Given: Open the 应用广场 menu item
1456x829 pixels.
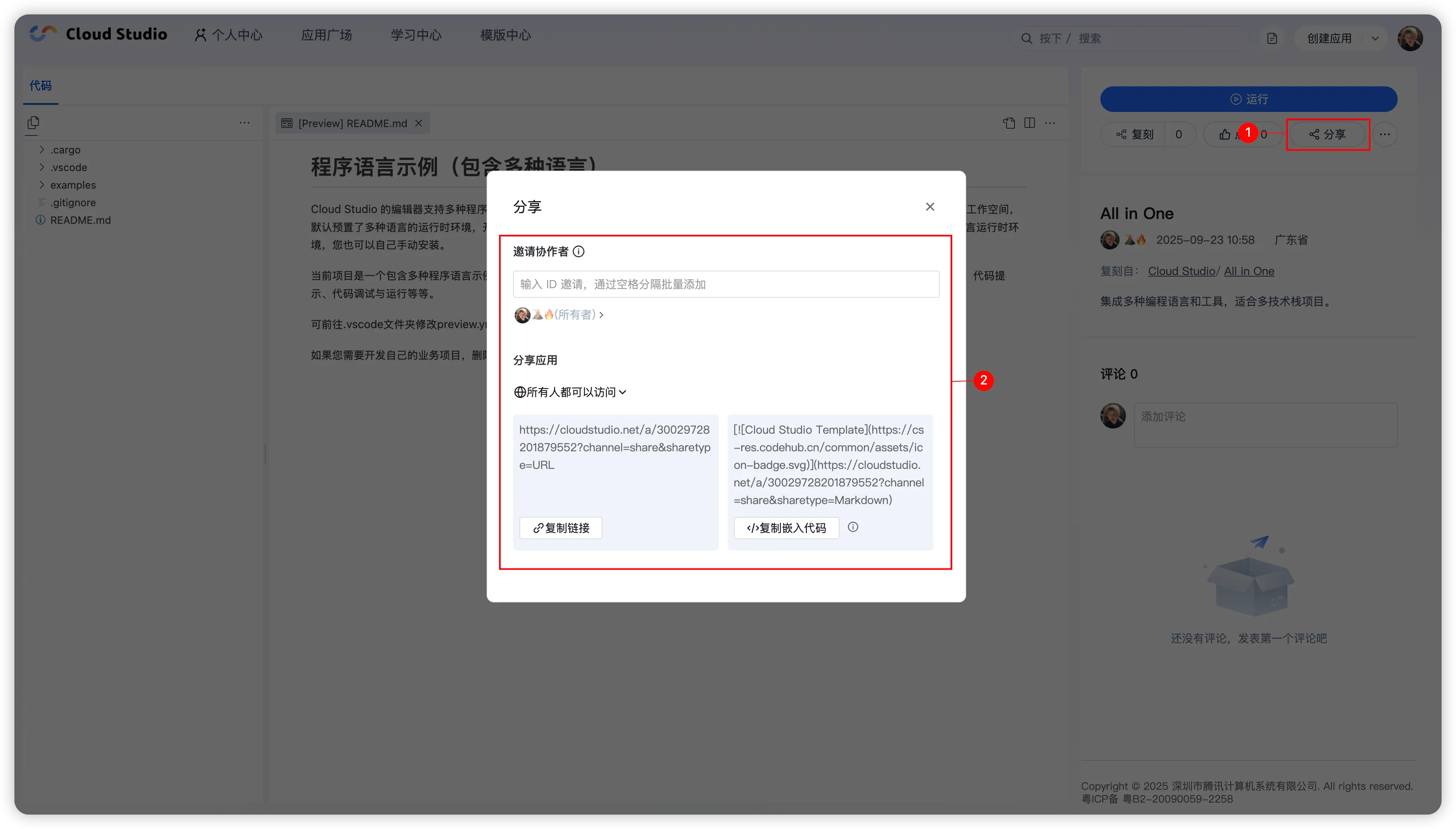Looking at the screenshot, I should pos(326,35).
